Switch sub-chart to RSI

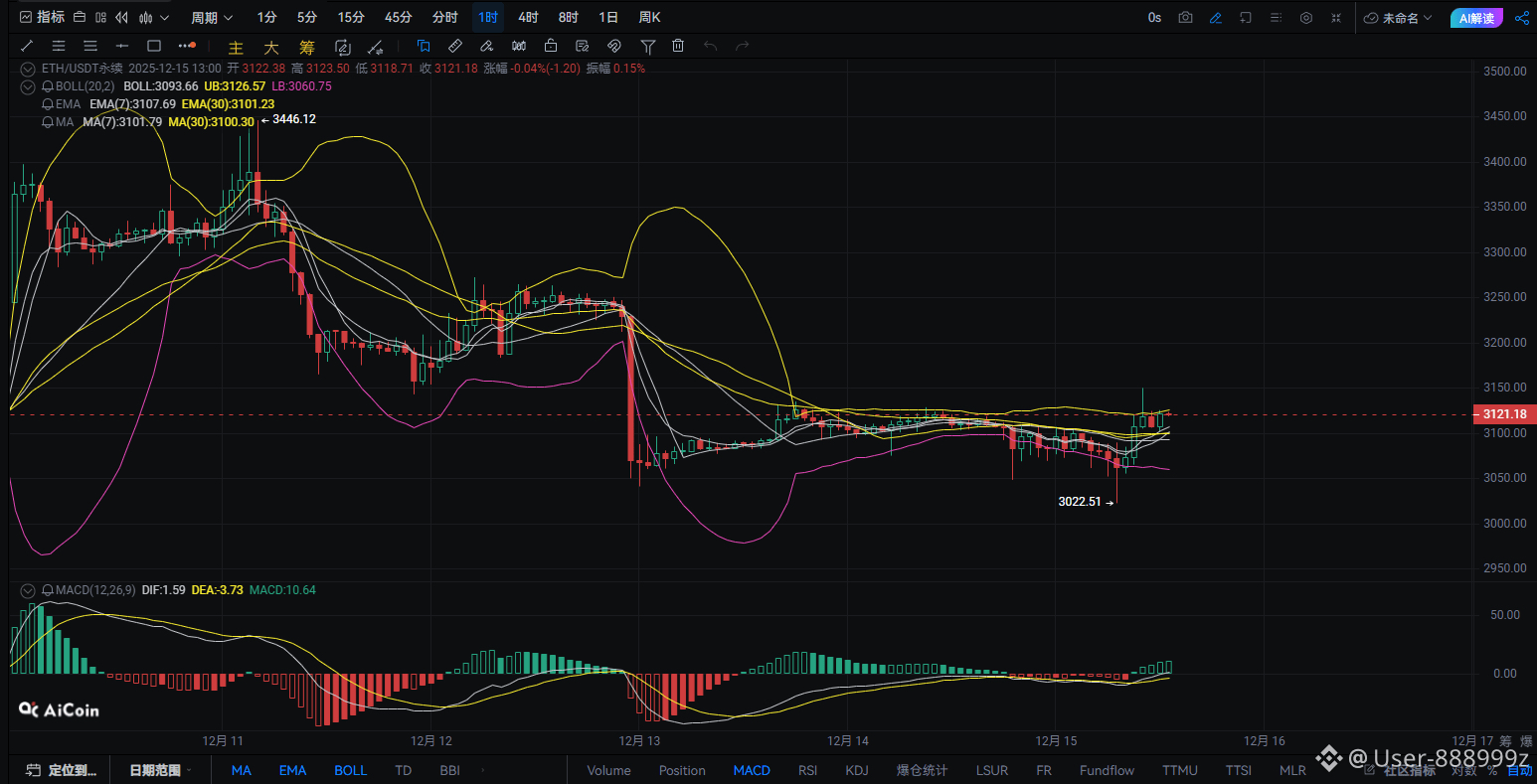(x=807, y=770)
